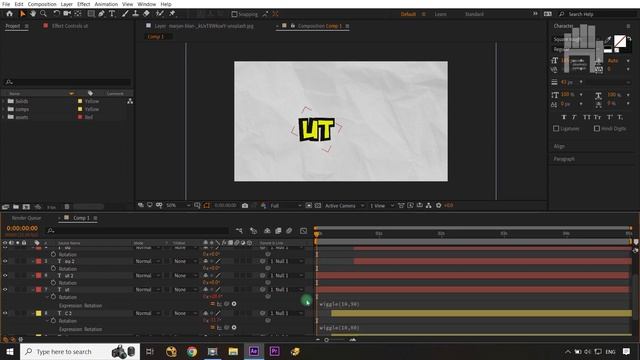640x360 pixels.
Task: Switch to the Effect Controls tab
Action: tap(70, 26)
